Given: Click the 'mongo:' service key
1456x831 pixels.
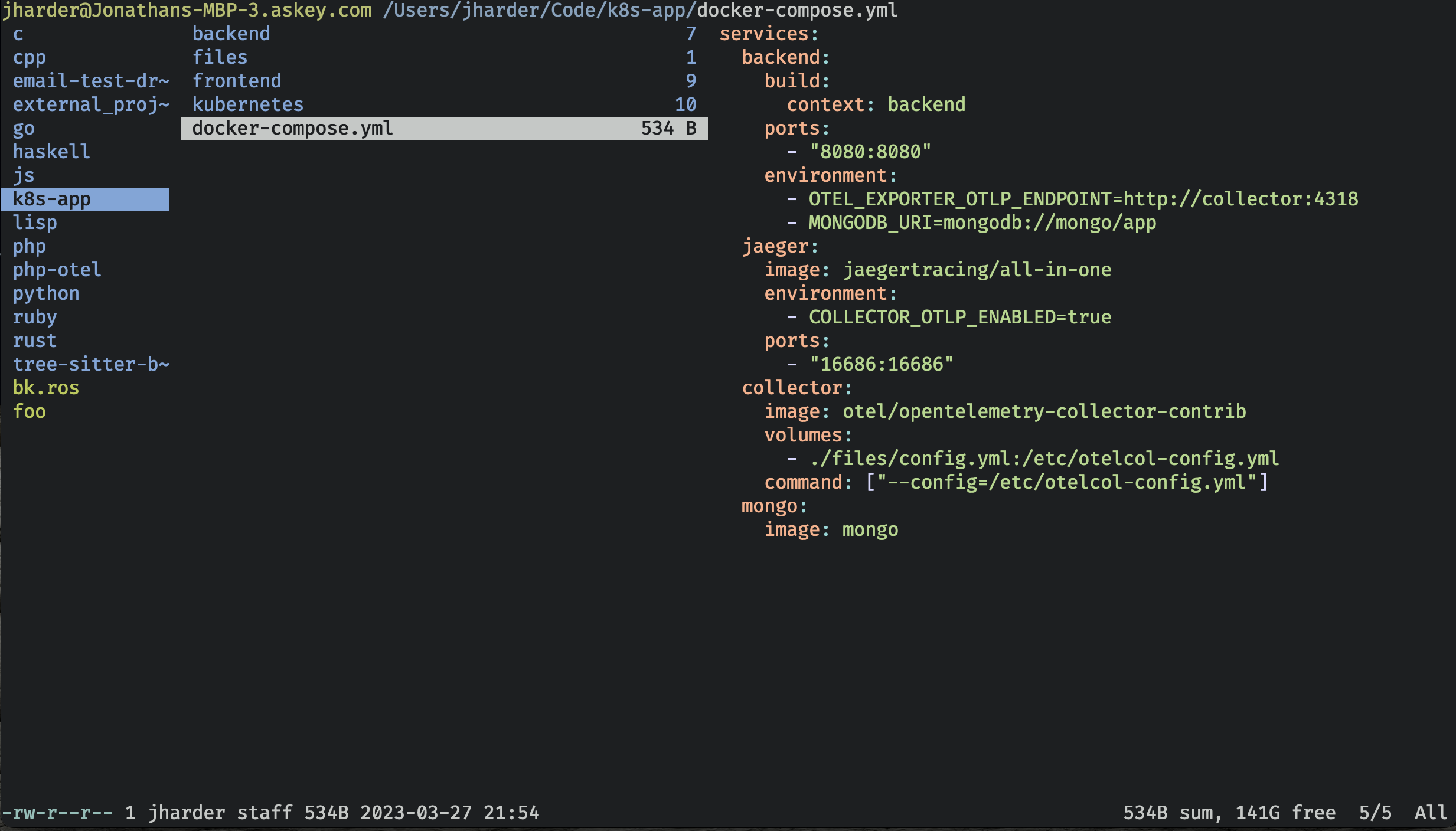Looking at the screenshot, I should click(775, 506).
